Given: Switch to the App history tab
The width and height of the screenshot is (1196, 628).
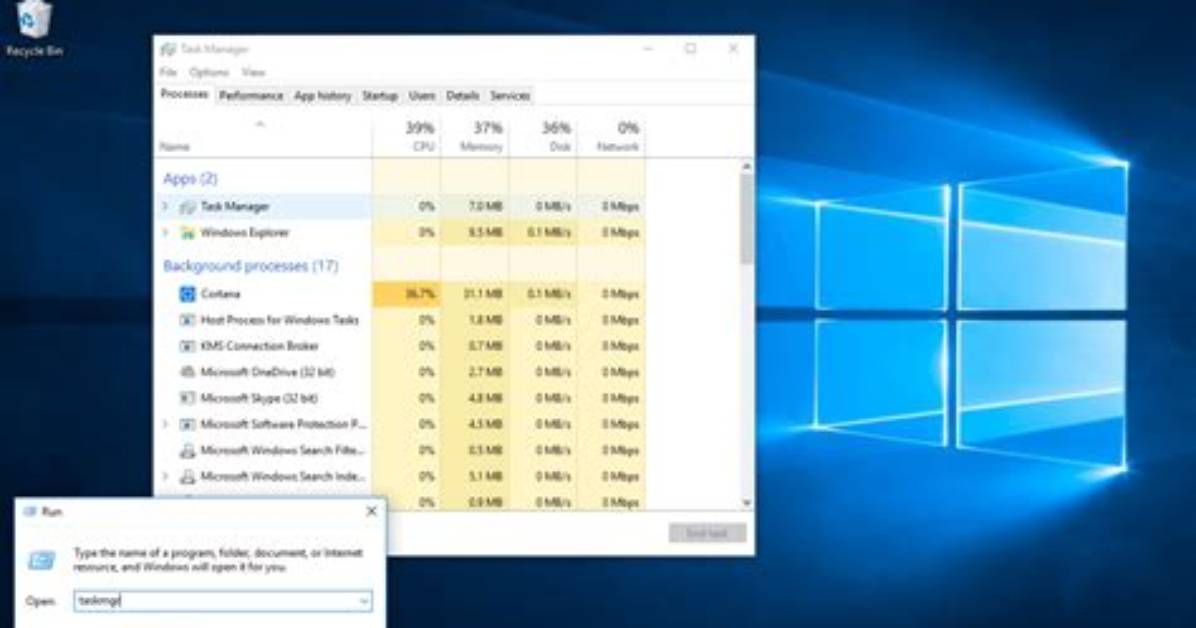Looking at the screenshot, I should (x=323, y=96).
